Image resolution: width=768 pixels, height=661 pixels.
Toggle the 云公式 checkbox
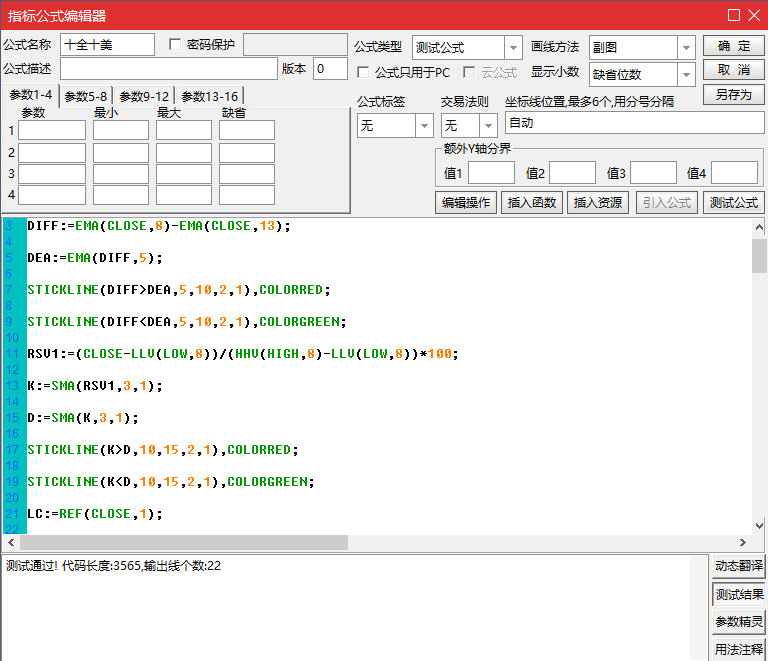pos(469,73)
